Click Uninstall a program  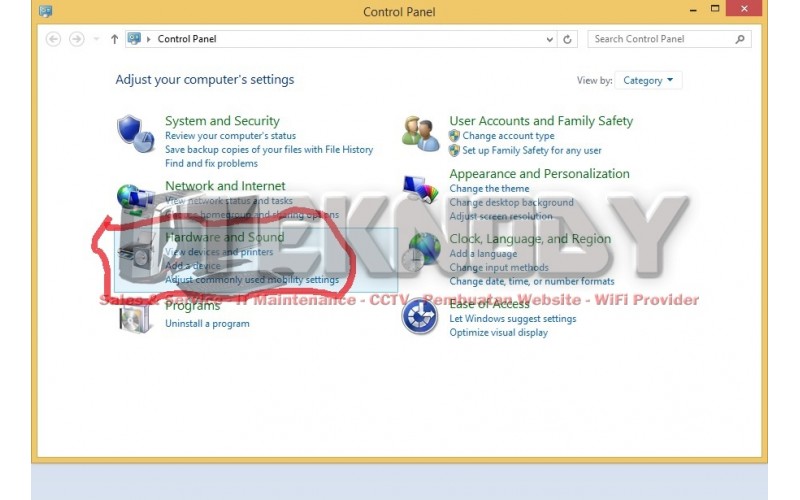pos(207,323)
